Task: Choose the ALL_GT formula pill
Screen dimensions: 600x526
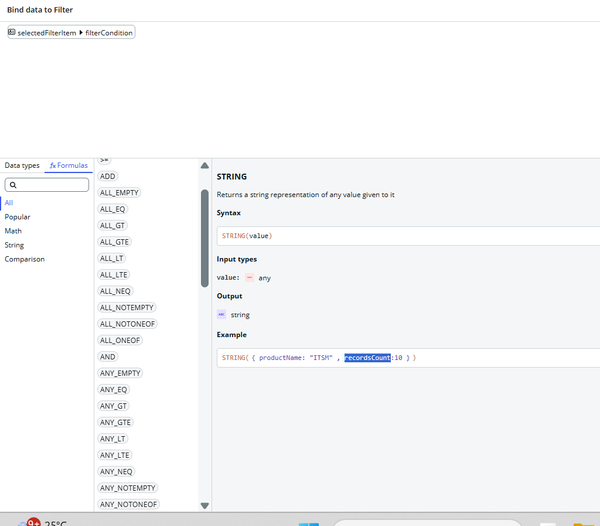Action: (112, 226)
